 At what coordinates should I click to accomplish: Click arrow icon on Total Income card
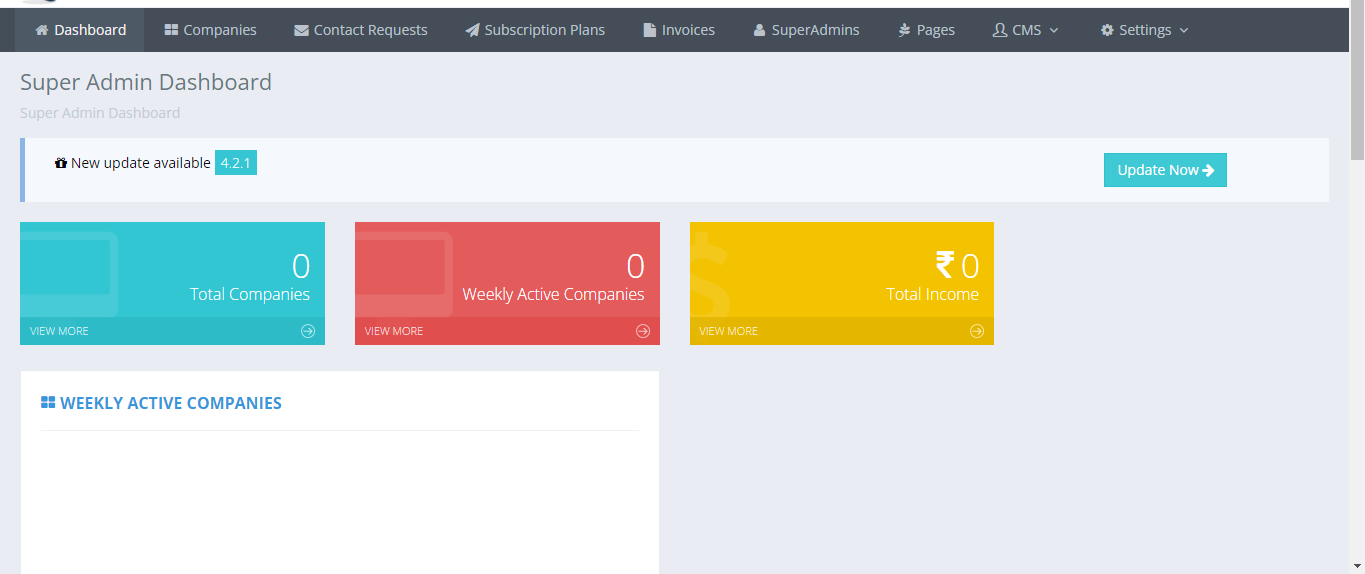pos(977,331)
